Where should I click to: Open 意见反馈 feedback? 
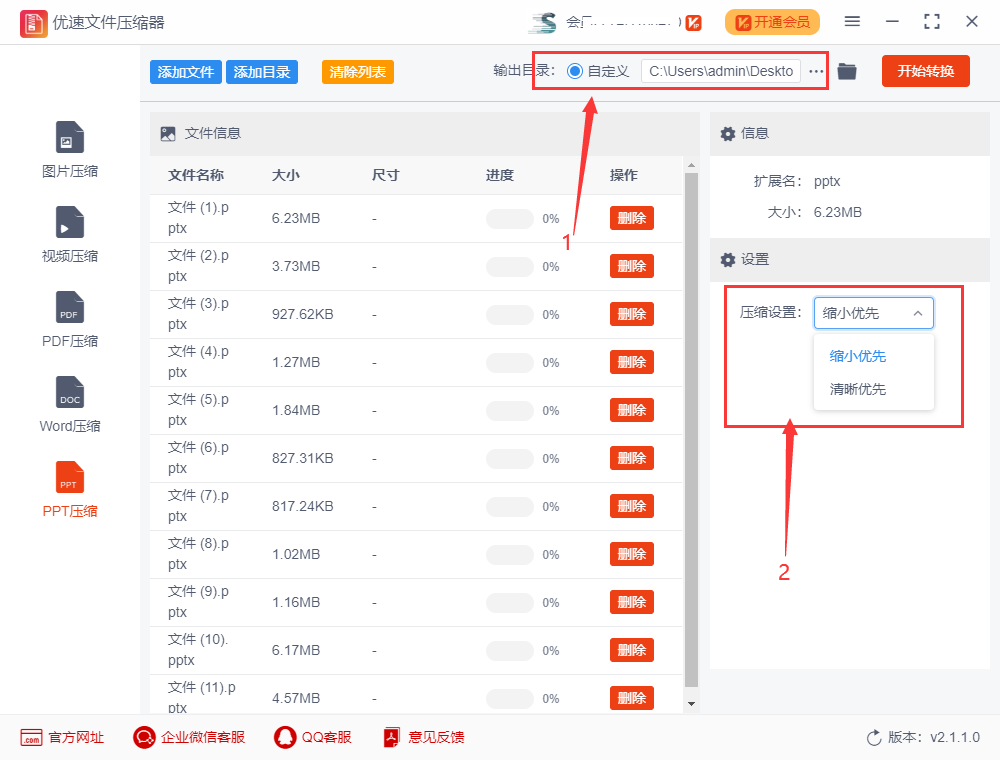(x=423, y=738)
